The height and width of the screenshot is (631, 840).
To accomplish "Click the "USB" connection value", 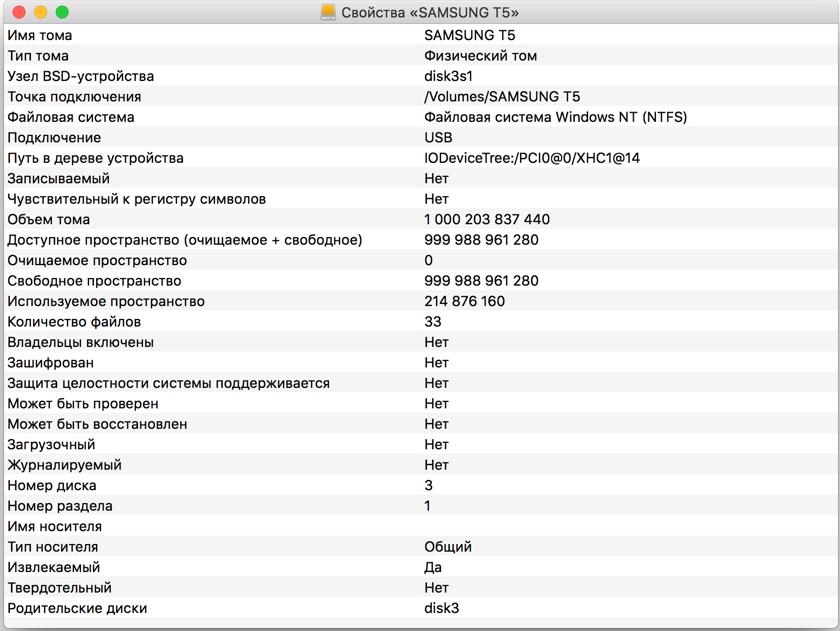I will click(438, 138).
